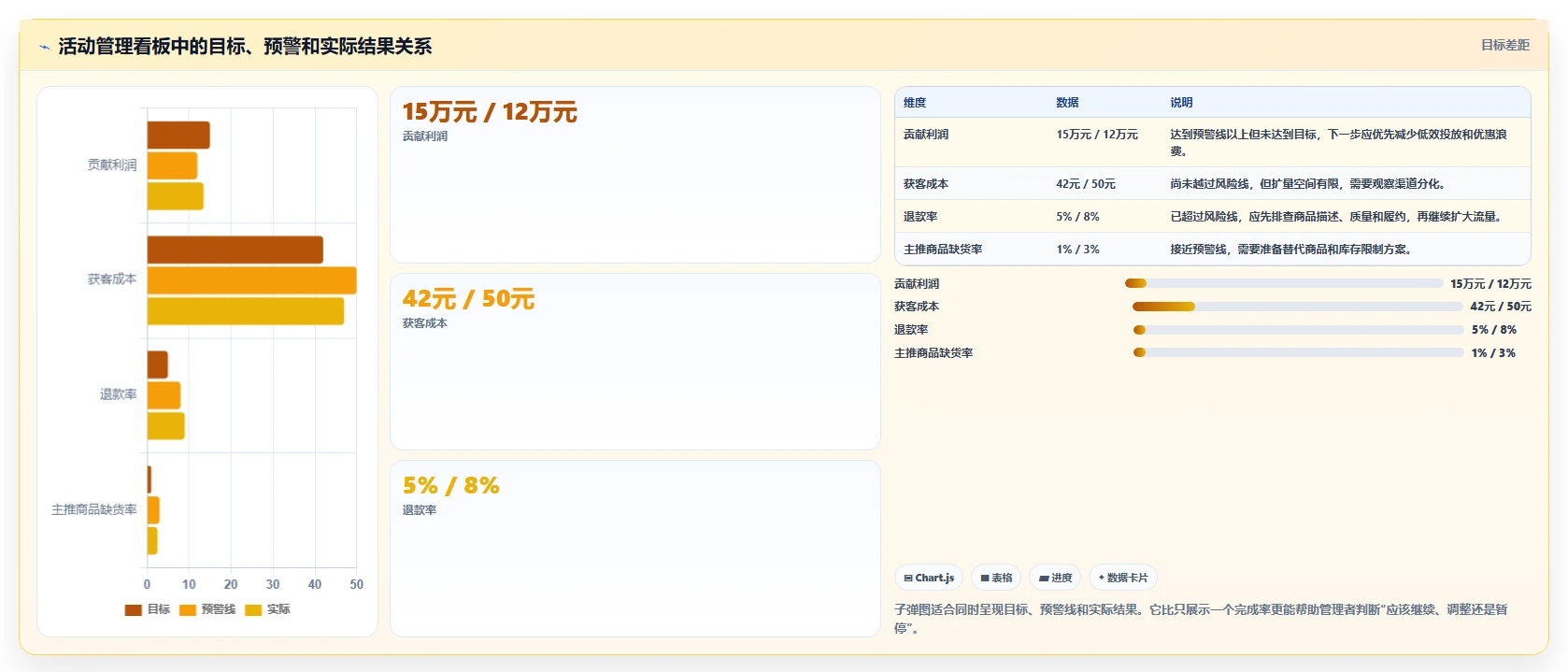Click the 表格 tag chip
The width and height of the screenshot is (1568, 672).
pos(996,578)
